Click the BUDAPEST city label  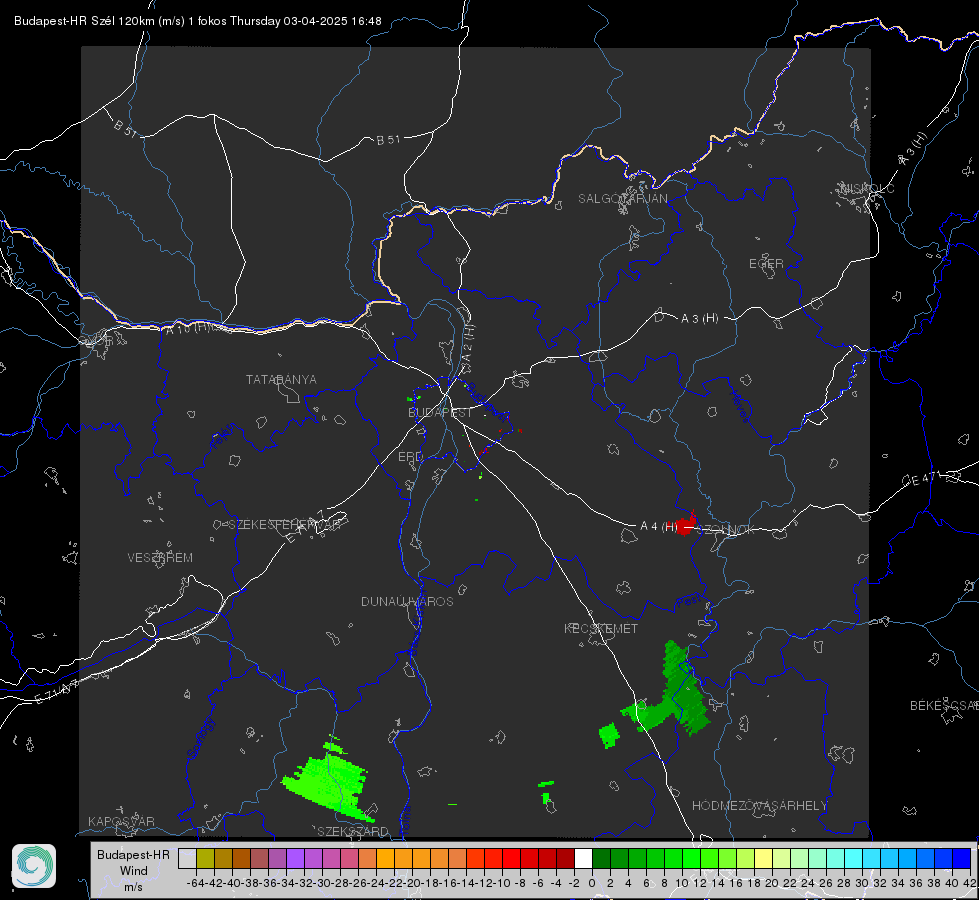[440, 413]
